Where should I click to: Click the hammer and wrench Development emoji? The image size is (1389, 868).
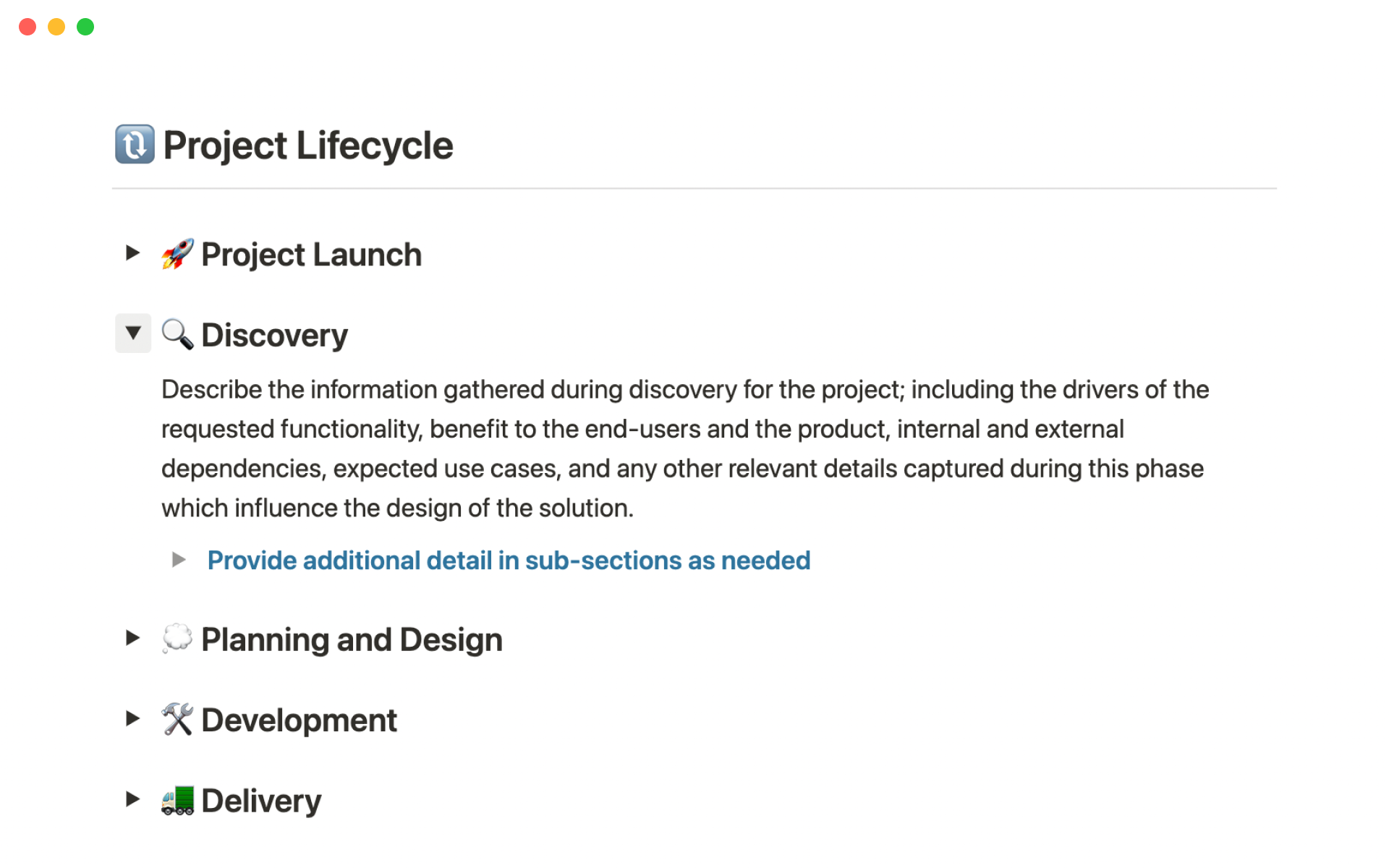click(x=177, y=720)
